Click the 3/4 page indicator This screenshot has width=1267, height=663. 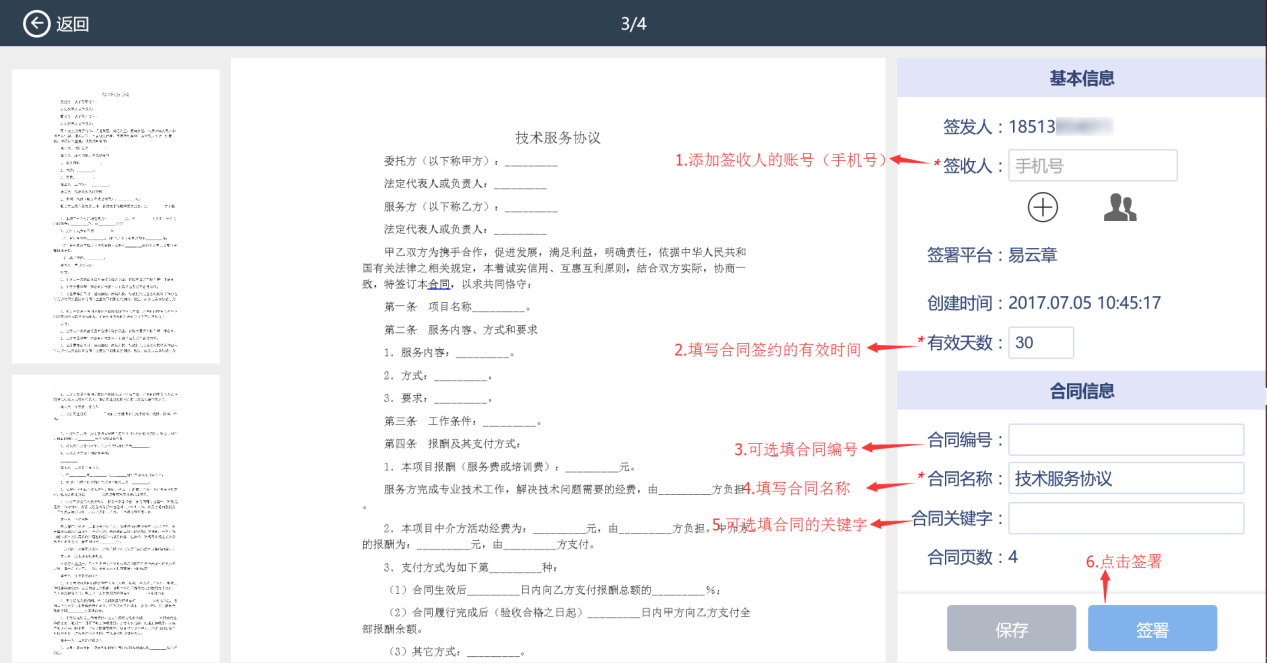coord(633,24)
